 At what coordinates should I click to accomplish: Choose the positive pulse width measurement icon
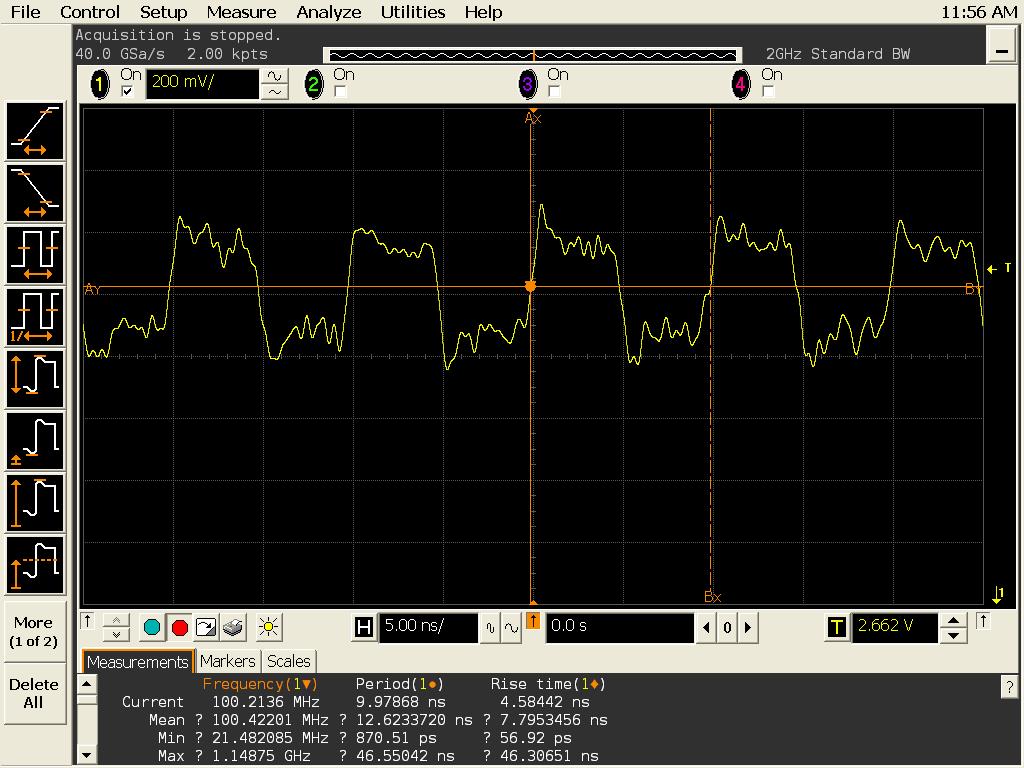pyautogui.click(x=35, y=253)
